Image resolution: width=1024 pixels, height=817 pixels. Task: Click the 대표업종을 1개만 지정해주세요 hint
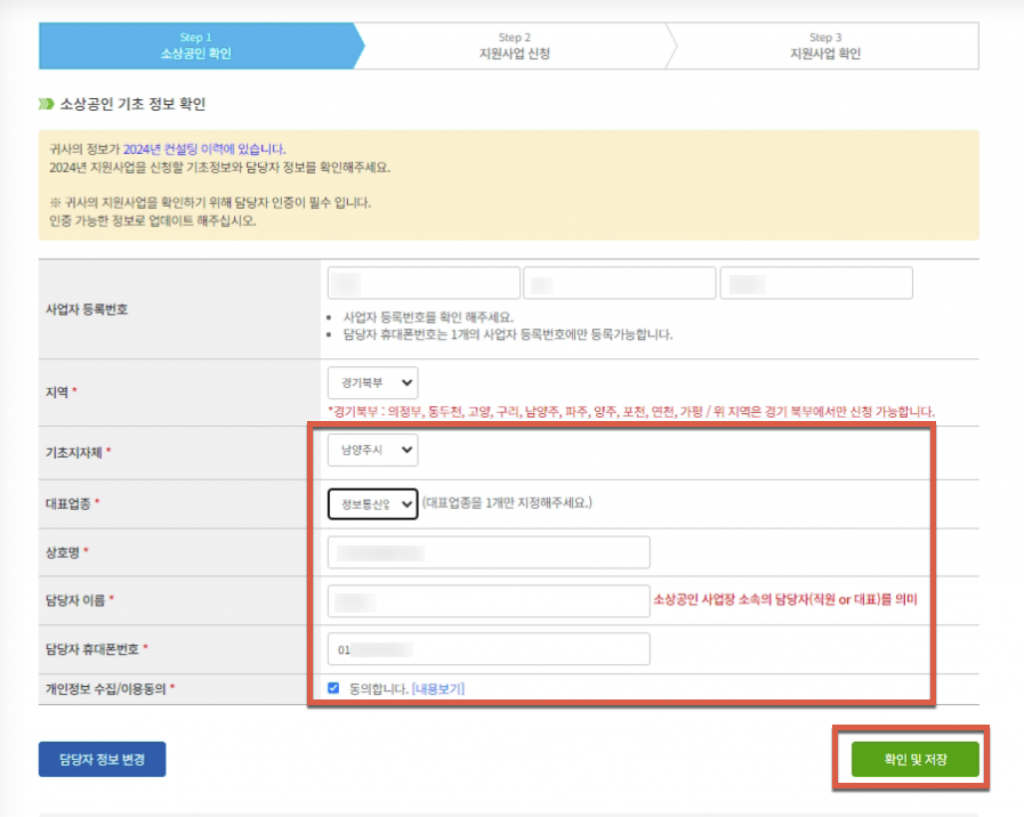click(x=507, y=503)
